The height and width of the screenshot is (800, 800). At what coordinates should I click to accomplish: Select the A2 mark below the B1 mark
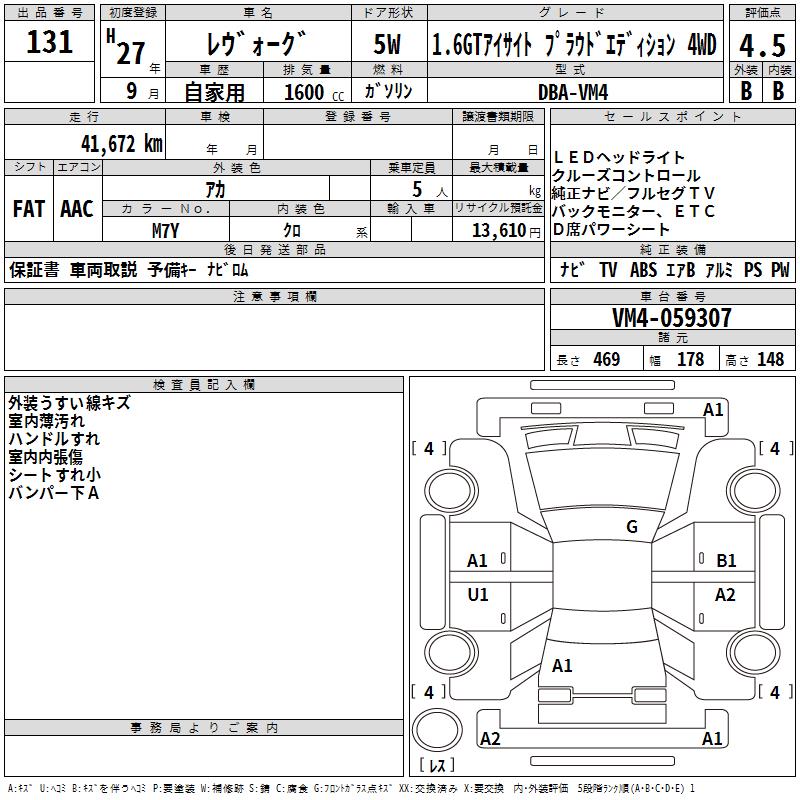click(x=725, y=594)
